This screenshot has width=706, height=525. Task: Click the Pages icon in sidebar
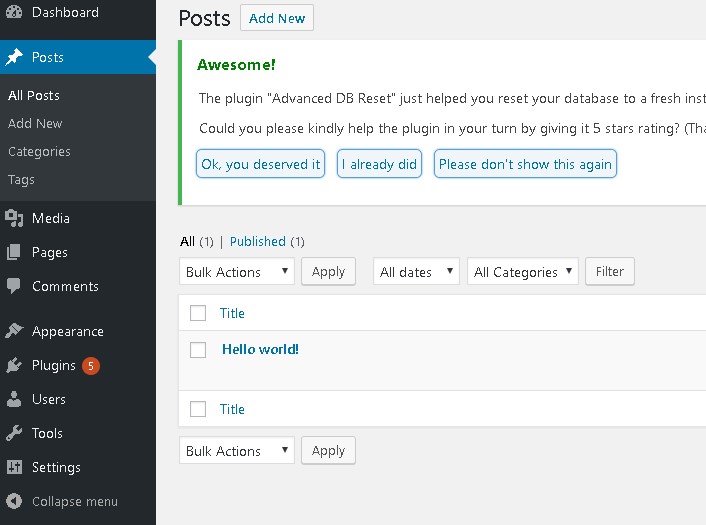(14, 252)
